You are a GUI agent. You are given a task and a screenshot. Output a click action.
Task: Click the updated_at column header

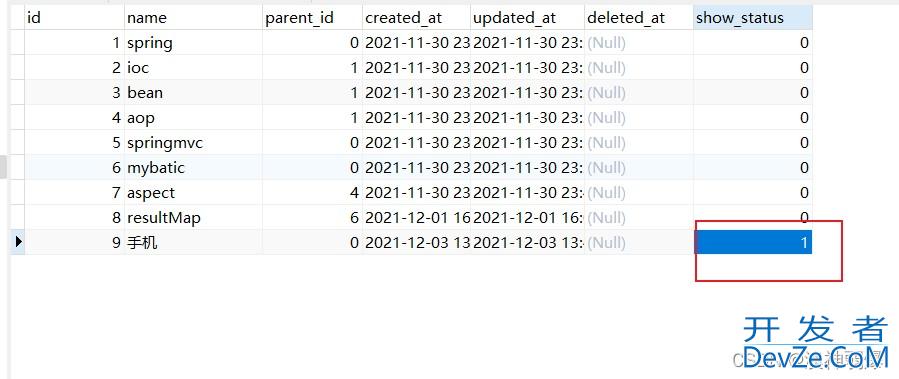(527, 18)
